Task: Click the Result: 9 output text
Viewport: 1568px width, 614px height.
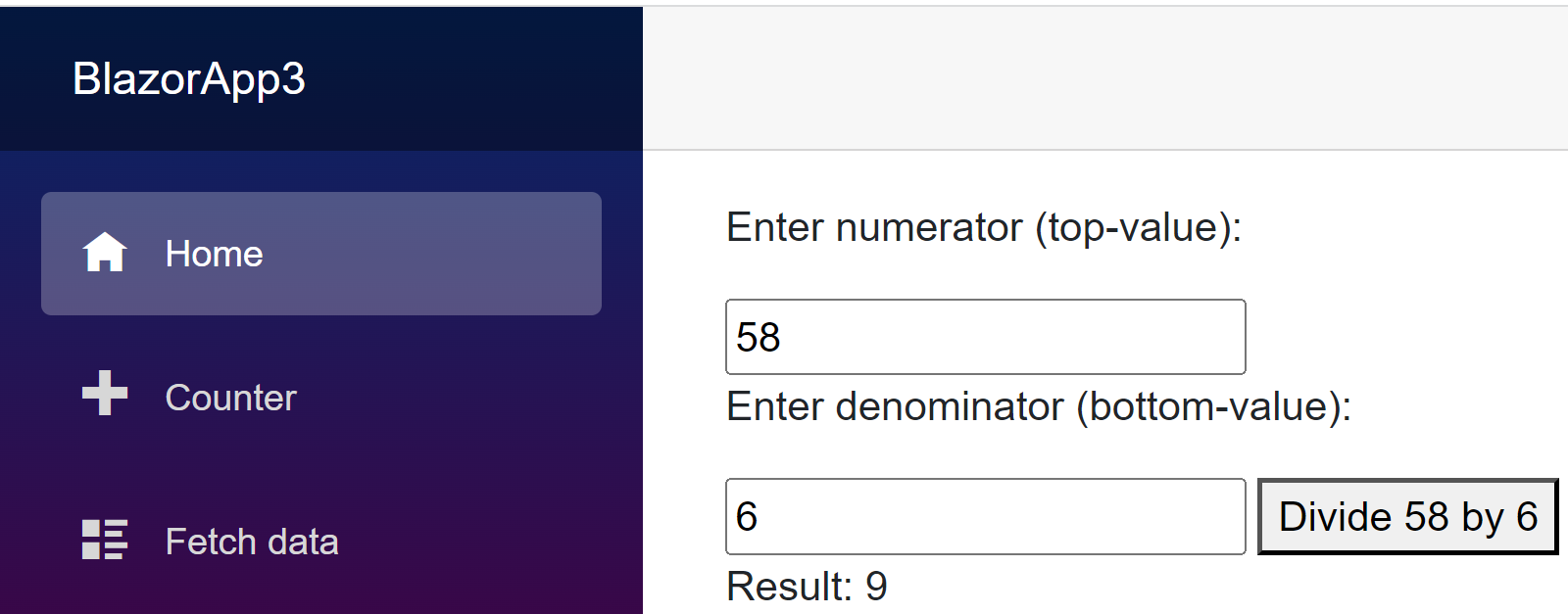Action: [x=806, y=587]
